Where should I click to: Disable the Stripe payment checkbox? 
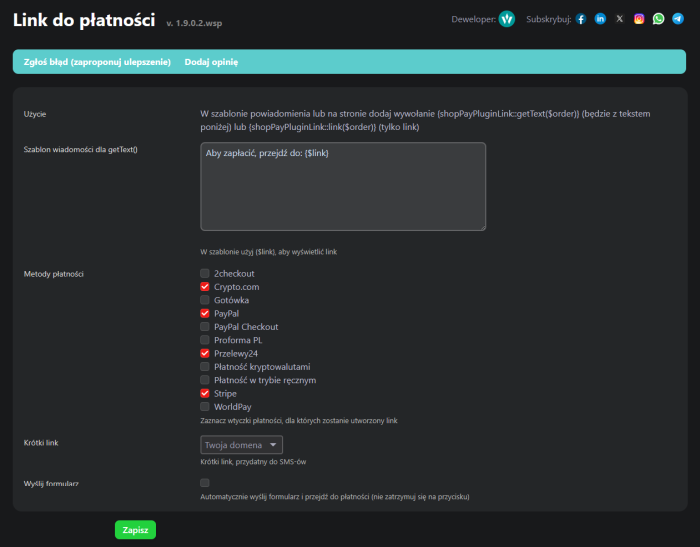pyautogui.click(x=205, y=394)
